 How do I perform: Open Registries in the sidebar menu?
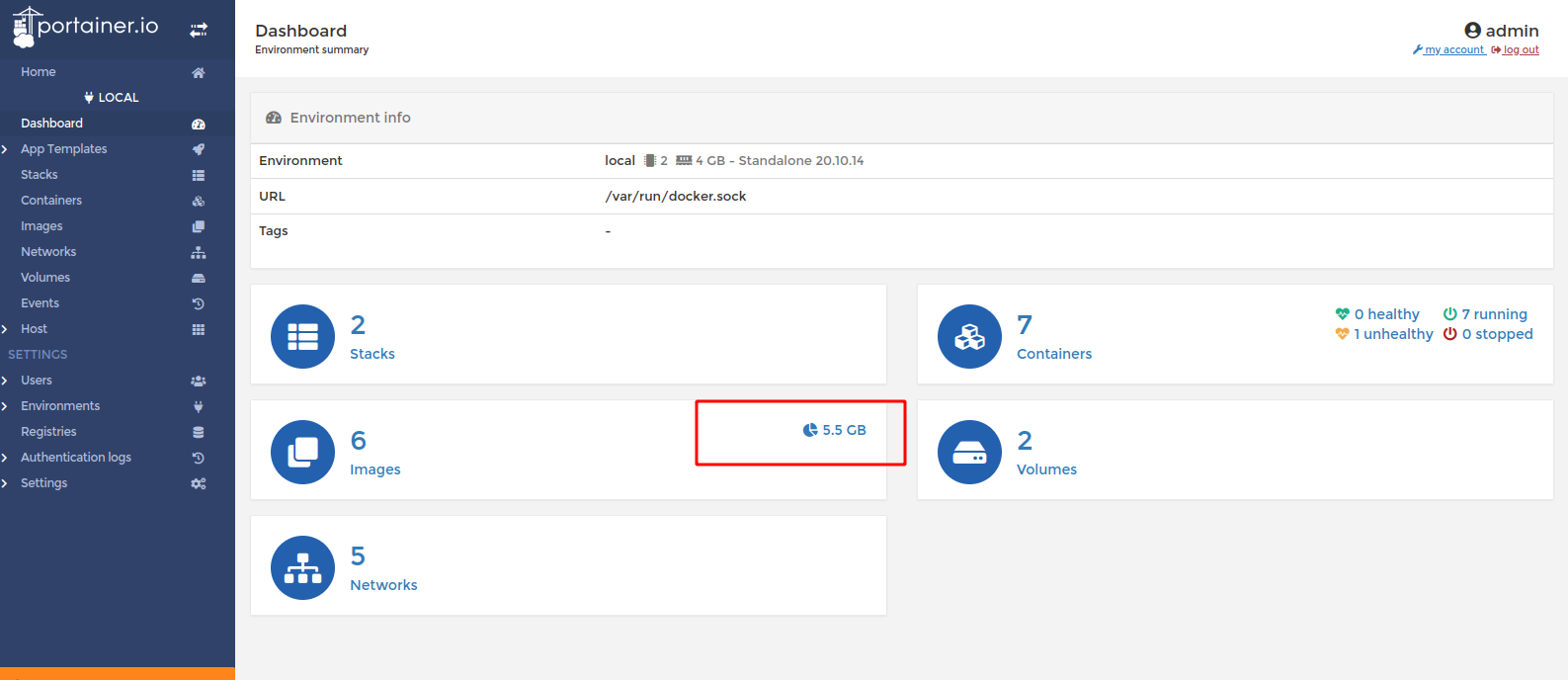pos(48,432)
